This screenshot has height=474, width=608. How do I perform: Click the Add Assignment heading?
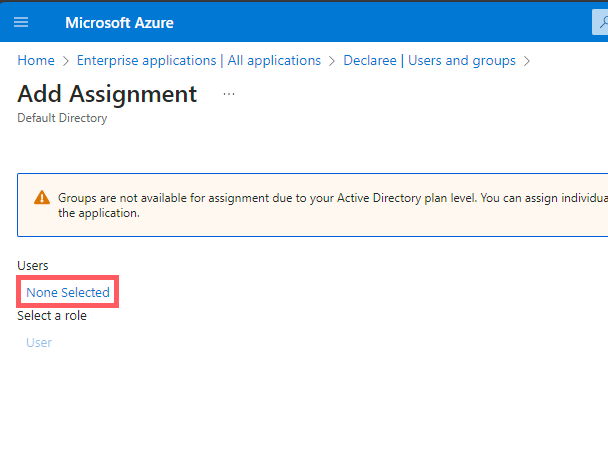(x=107, y=94)
